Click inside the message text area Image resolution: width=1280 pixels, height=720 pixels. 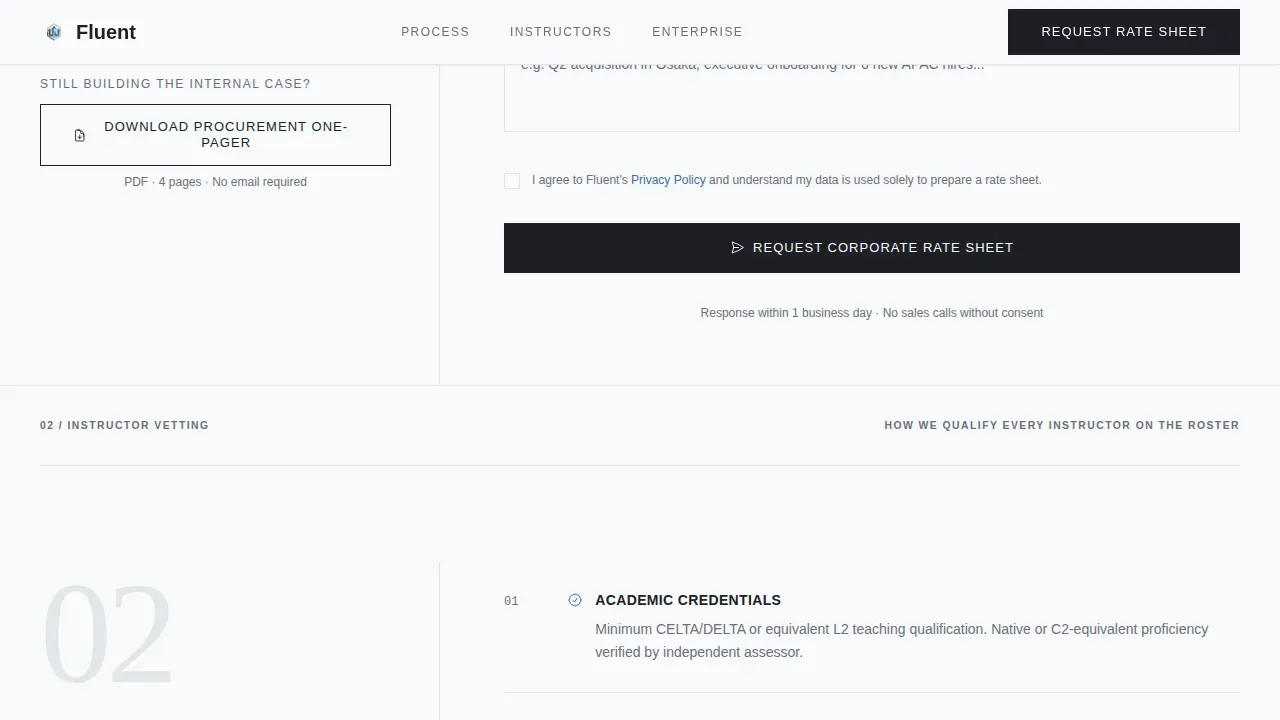click(x=872, y=98)
